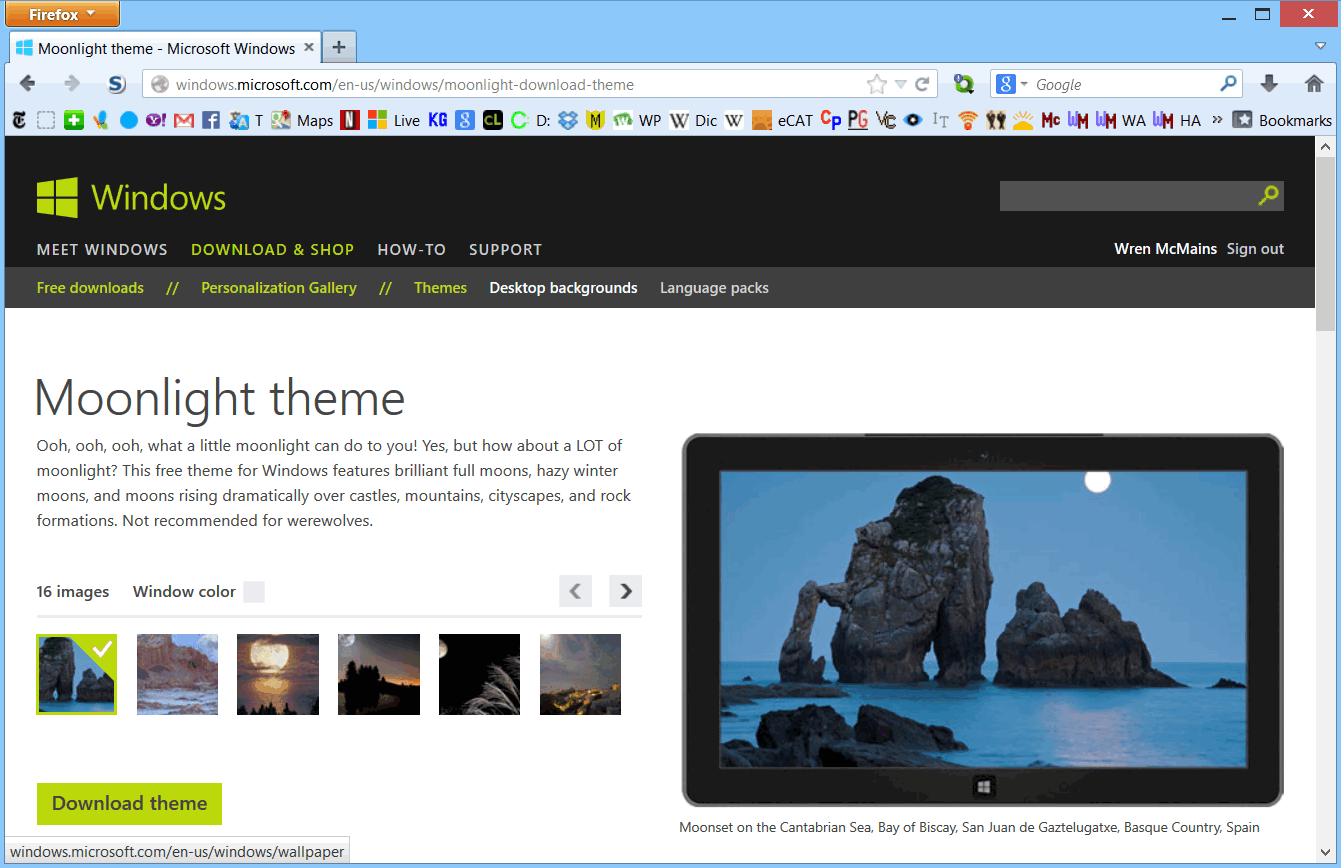The height and width of the screenshot is (868, 1341).
Task: Open the blue eye bookmark icon
Action: click(912, 120)
